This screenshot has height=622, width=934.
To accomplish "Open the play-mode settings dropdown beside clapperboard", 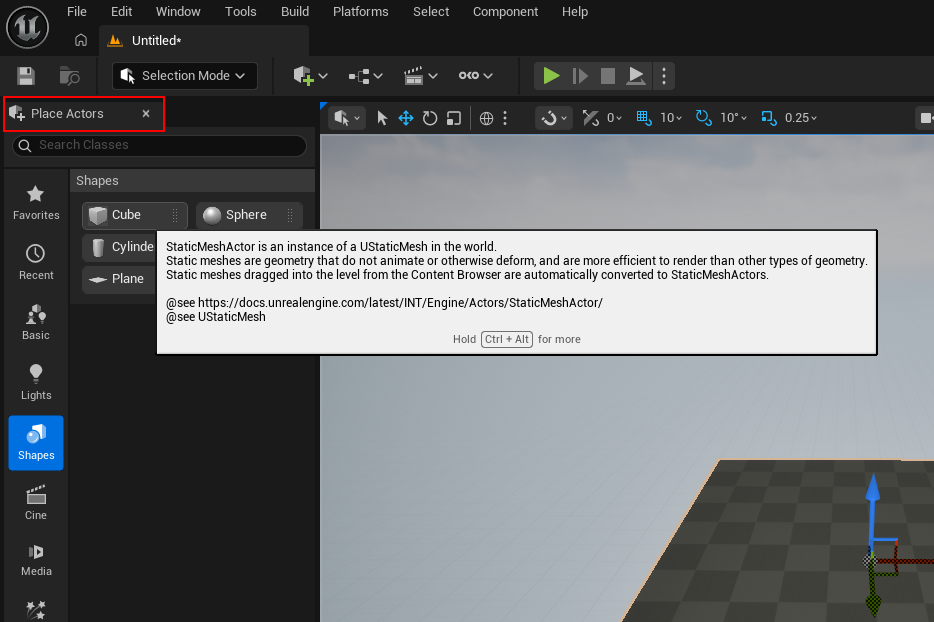I will (x=475, y=76).
